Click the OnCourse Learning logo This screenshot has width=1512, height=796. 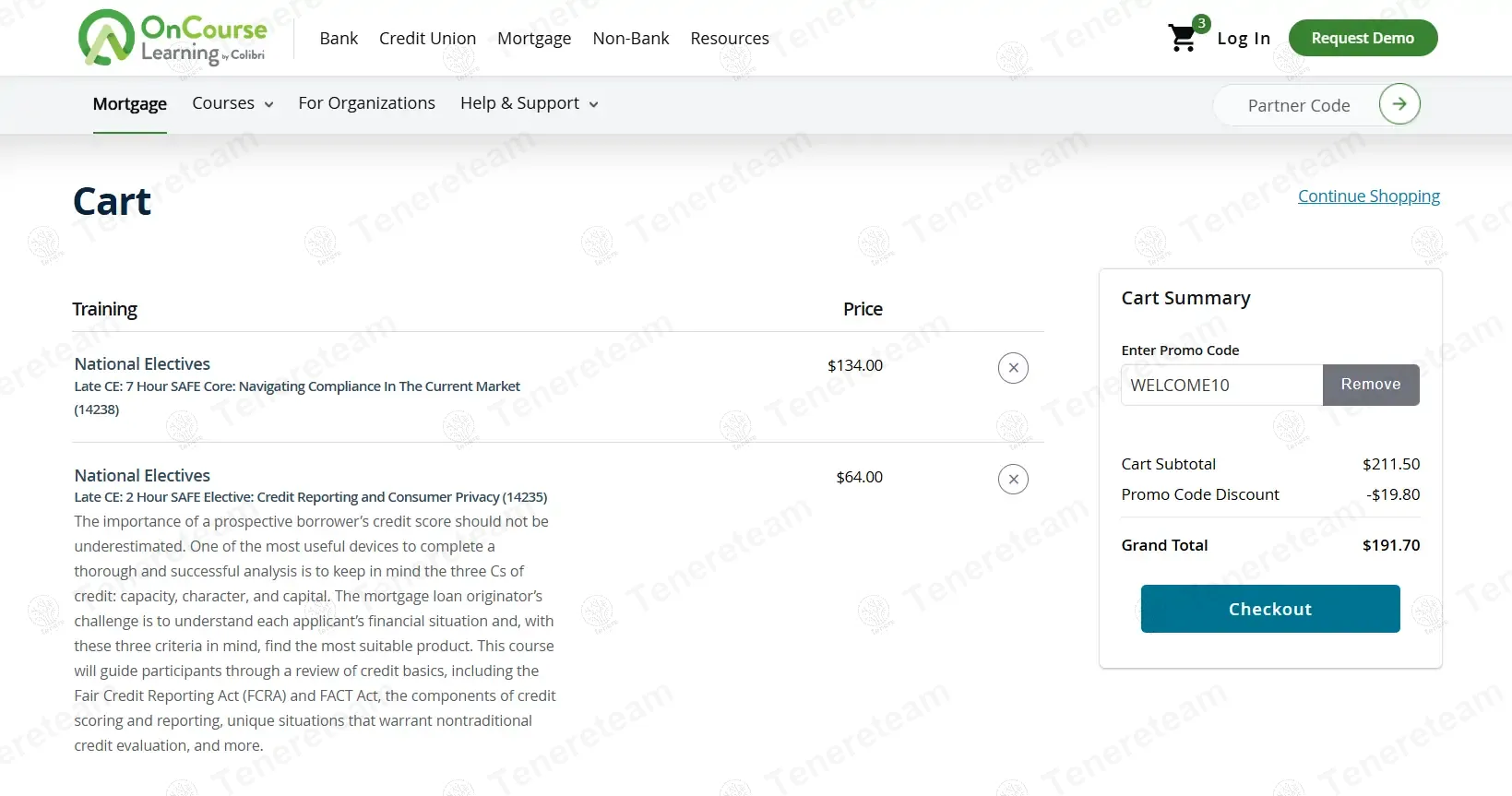click(x=173, y=39)
